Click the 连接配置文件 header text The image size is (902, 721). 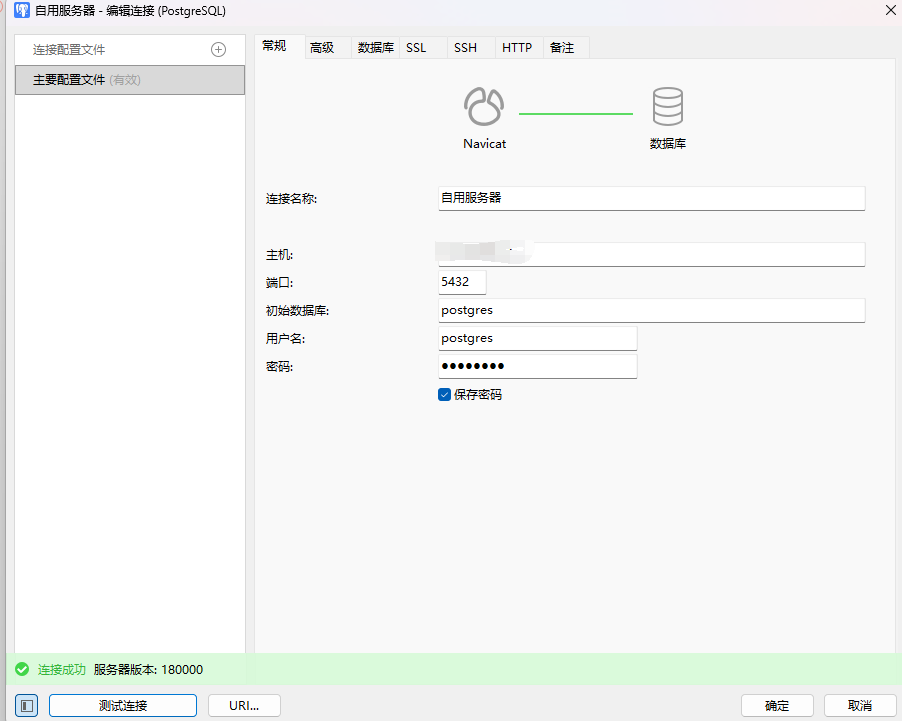[x=68, y=50]
